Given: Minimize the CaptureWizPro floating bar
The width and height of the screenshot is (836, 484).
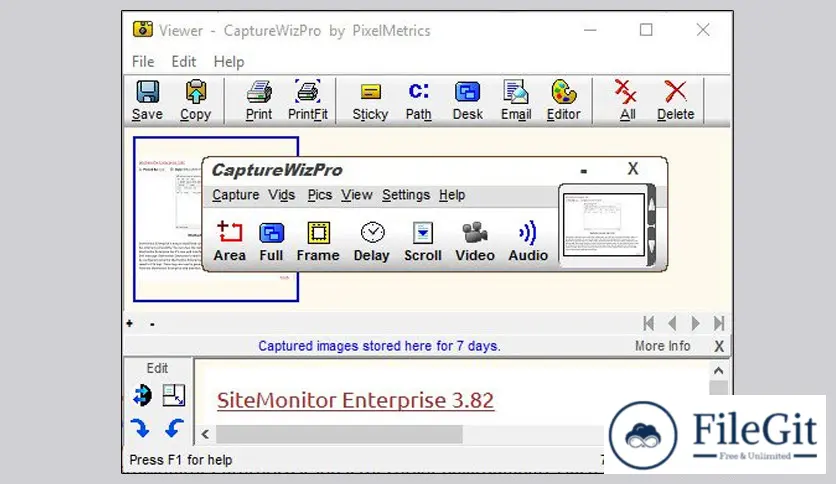Looking at the screenshot, I should coord(584,171).
